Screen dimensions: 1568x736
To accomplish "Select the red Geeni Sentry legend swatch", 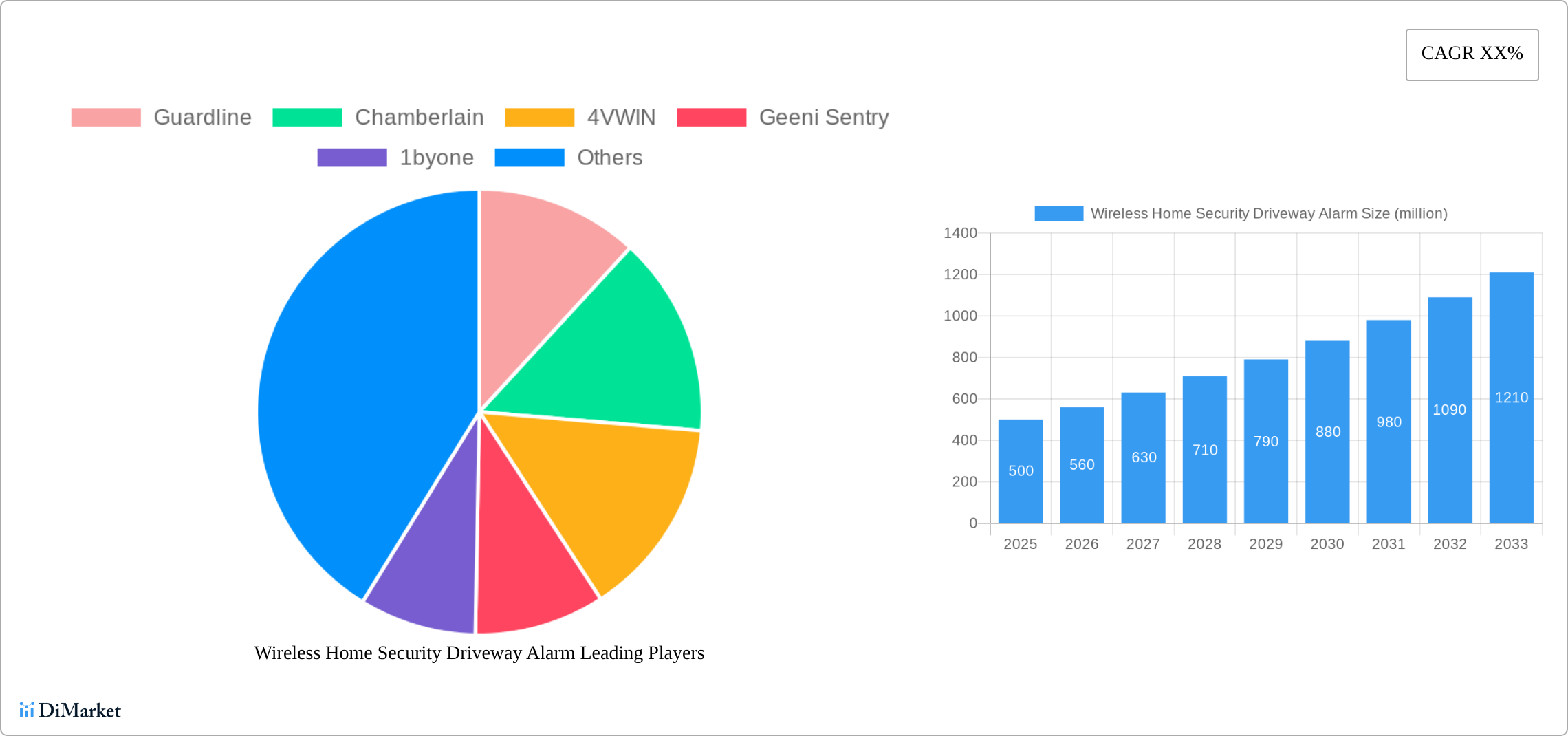I will click(x=712, y=118).
